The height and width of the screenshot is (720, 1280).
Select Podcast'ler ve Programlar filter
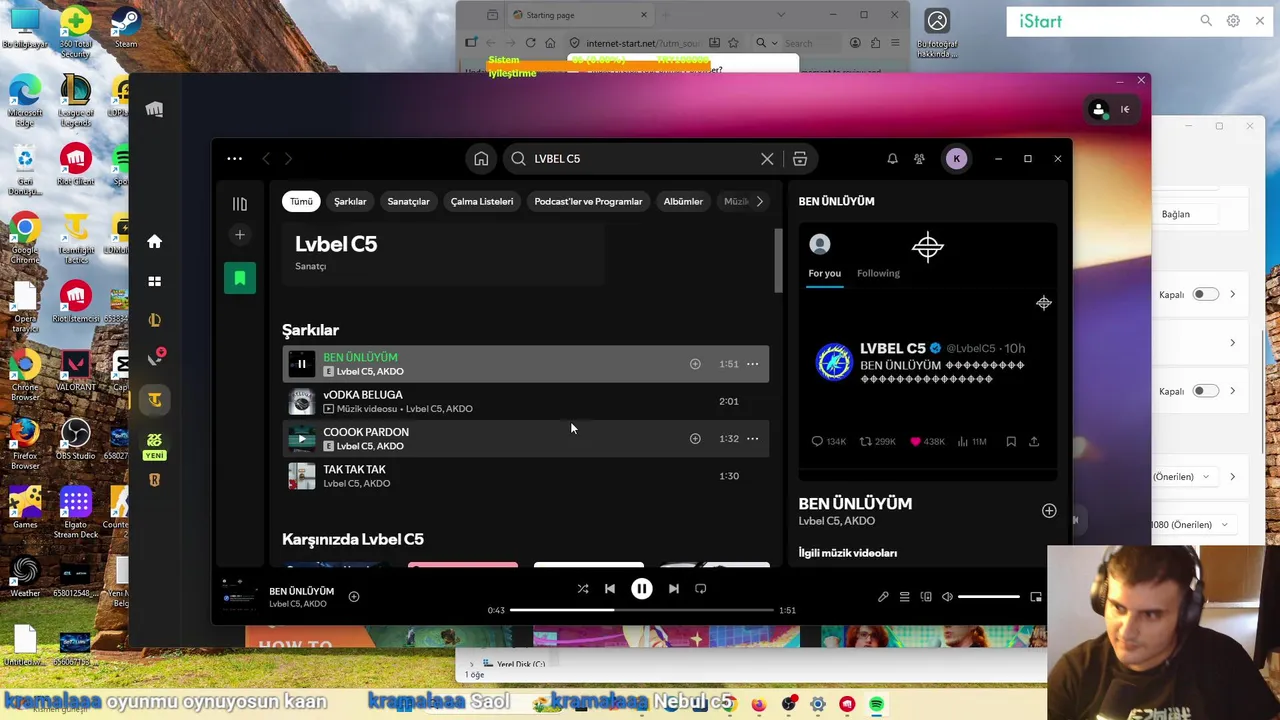[588, 201]
